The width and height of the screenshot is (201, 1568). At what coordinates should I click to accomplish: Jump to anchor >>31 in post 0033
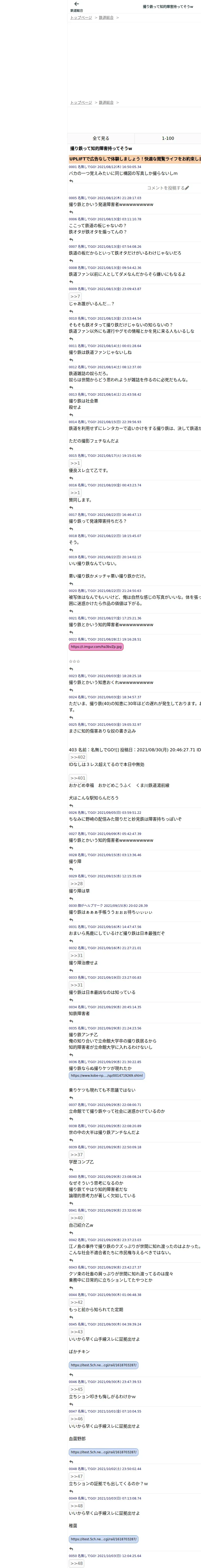coord(76,985)
